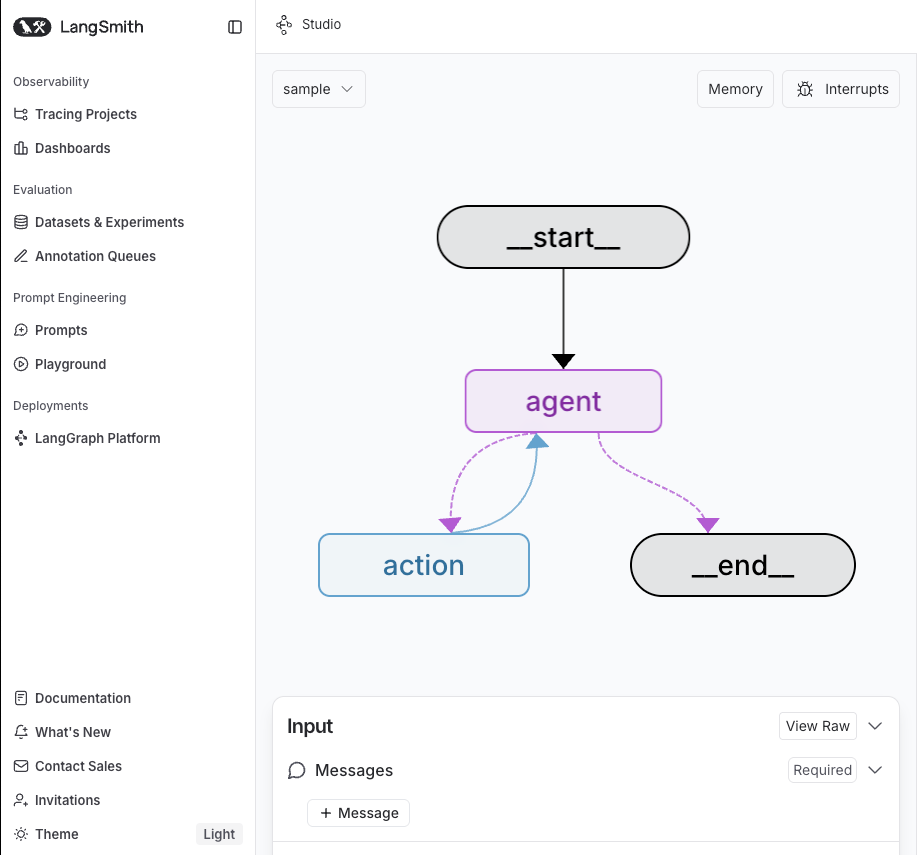
Task: Click the Observability section label
Action: (x=51, y=82)
